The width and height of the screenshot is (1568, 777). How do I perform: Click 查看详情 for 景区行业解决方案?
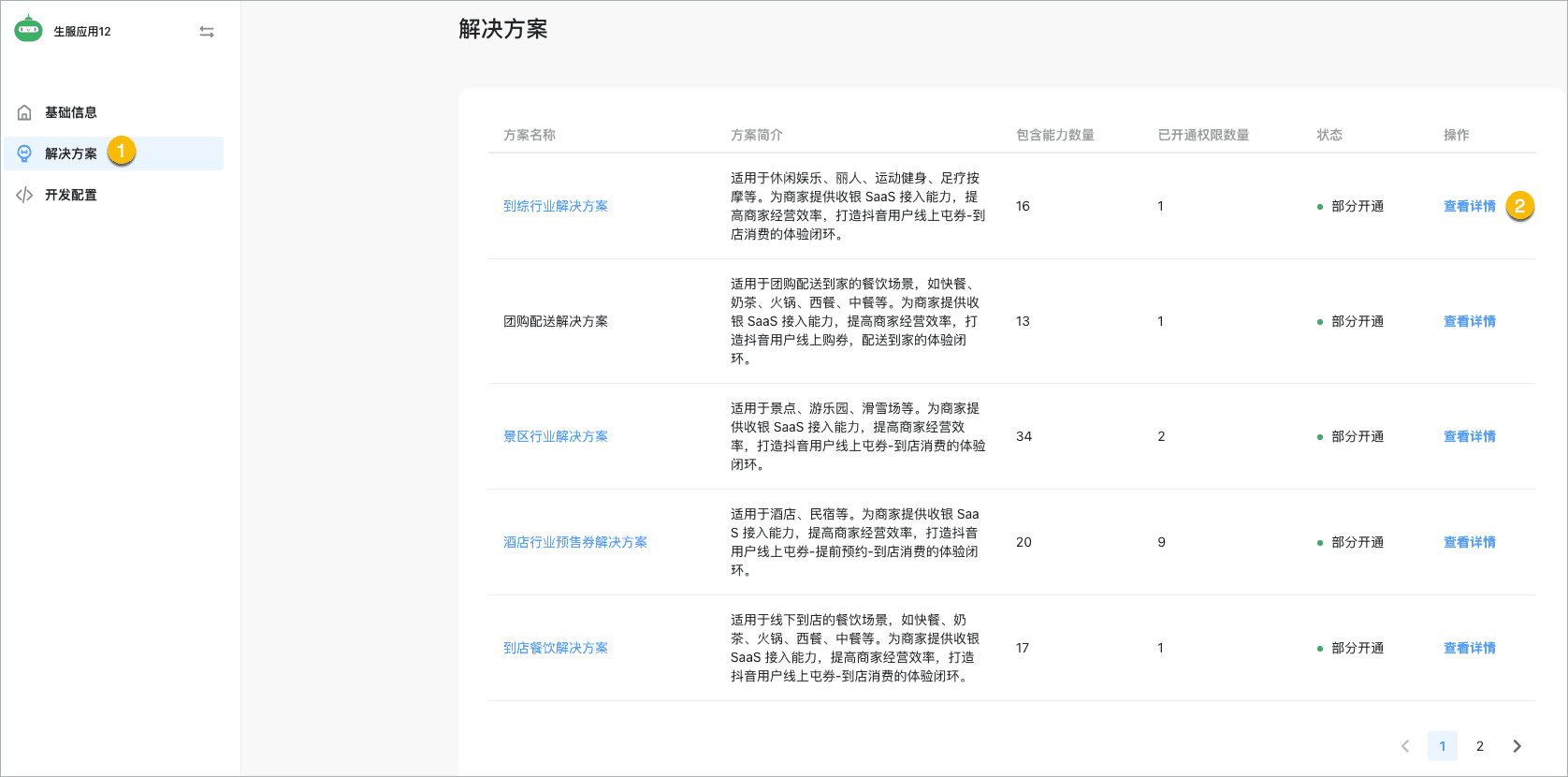1469,436
